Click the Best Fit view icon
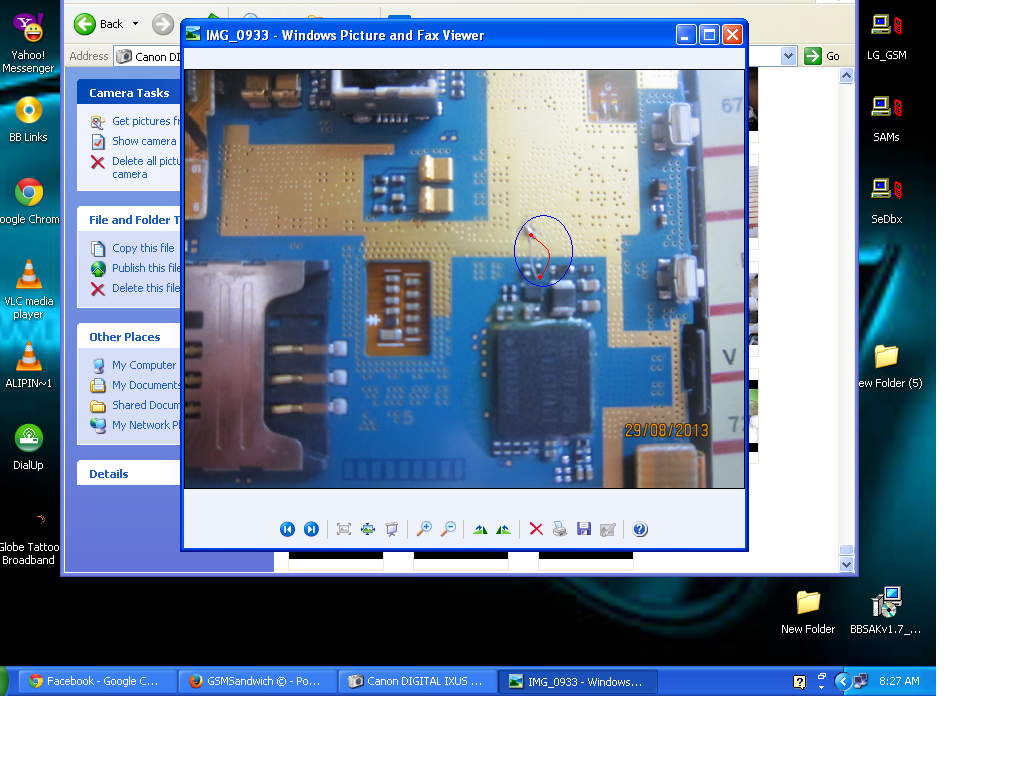The height and width of the screenshot is (768, 1024). pyautogui.click(x=344, y=529)
